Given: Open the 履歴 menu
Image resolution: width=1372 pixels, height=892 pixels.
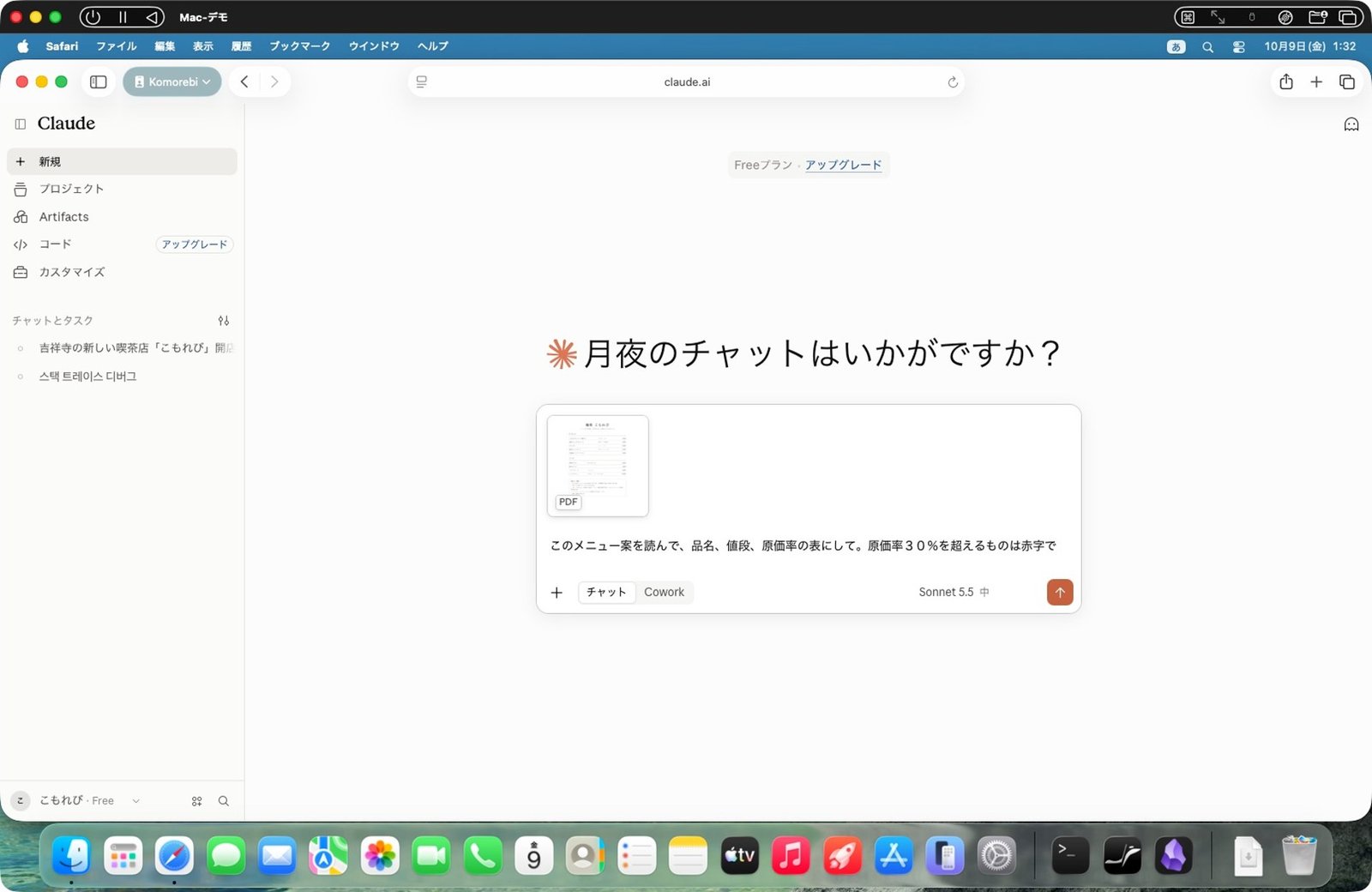Looking at the screenshot, I should click(x=241, y=46).
